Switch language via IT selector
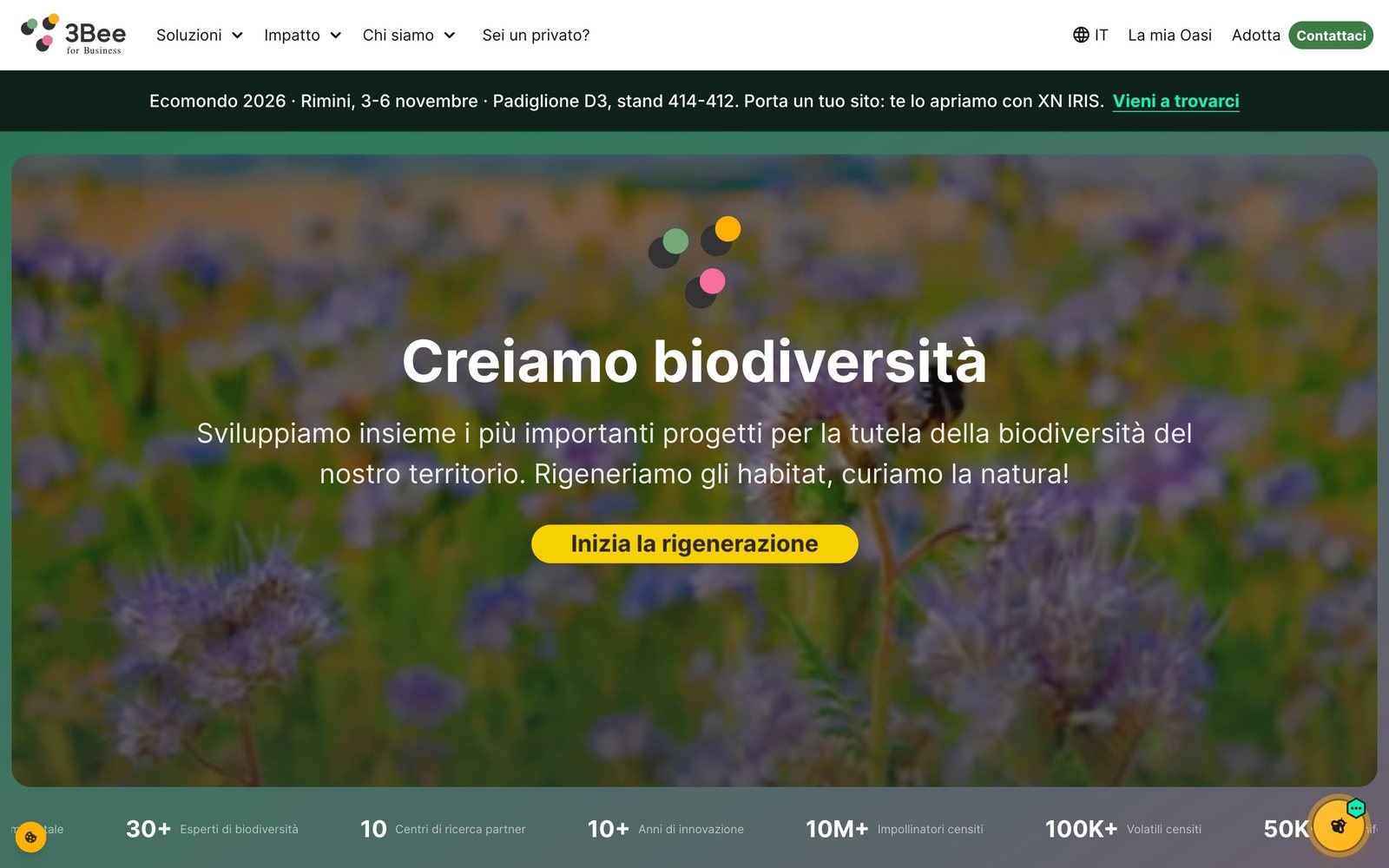Image resolution: width=1389 pixels, height=868 pixels. [x=1090, y=35]
